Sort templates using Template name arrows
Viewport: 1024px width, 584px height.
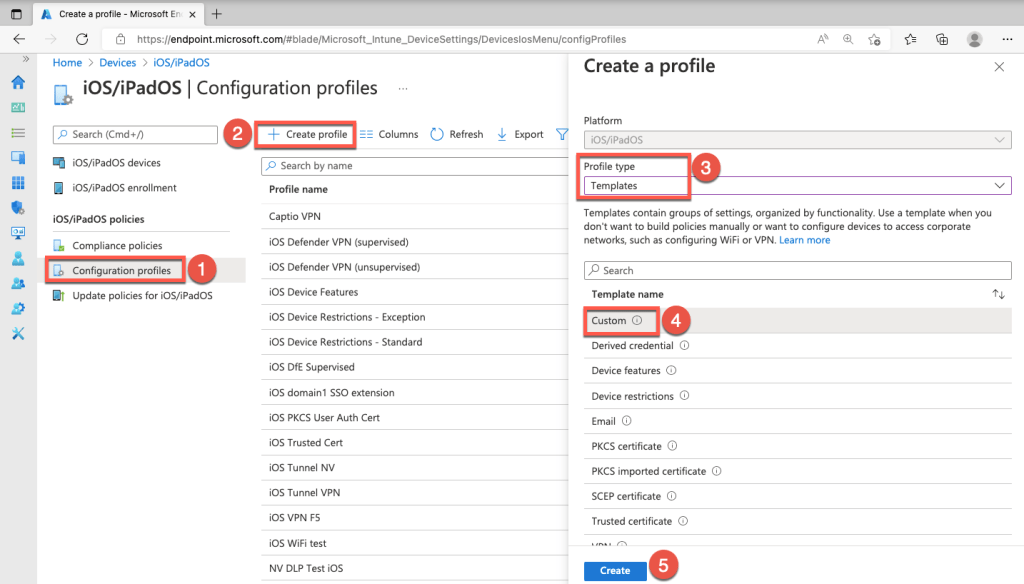tap(997, 294)
